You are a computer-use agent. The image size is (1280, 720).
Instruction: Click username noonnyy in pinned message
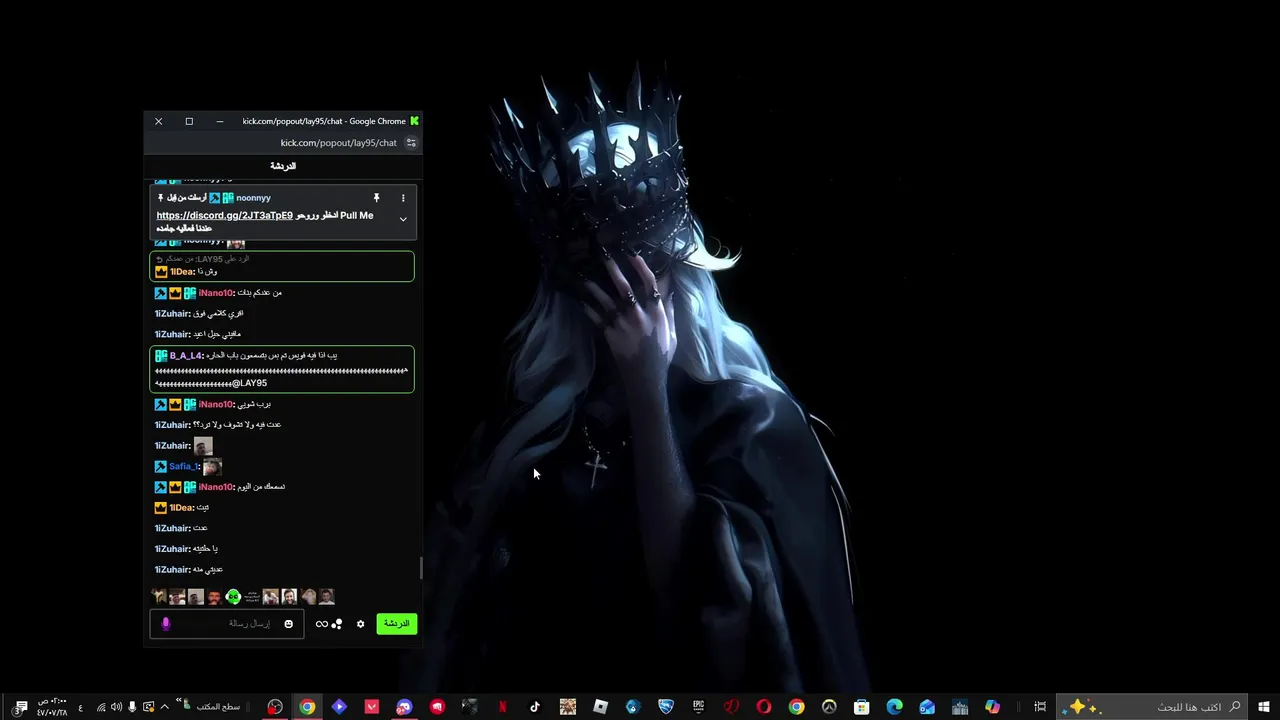[253, 198]
